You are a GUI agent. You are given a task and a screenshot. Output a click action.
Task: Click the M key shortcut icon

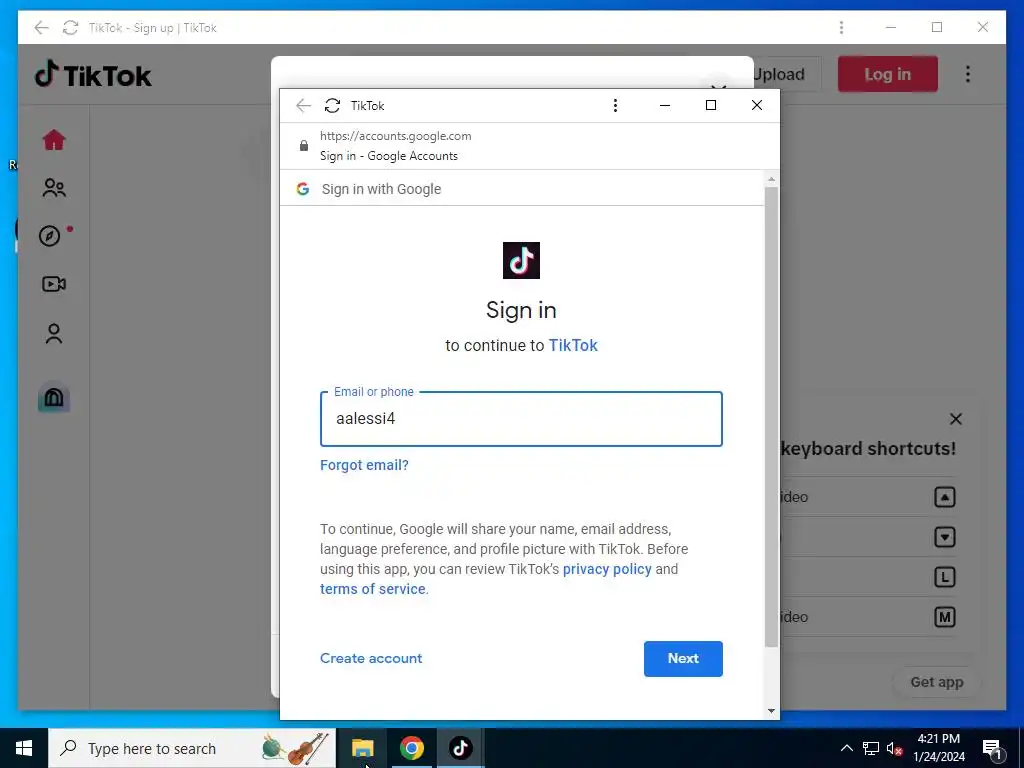coord(944,617)
